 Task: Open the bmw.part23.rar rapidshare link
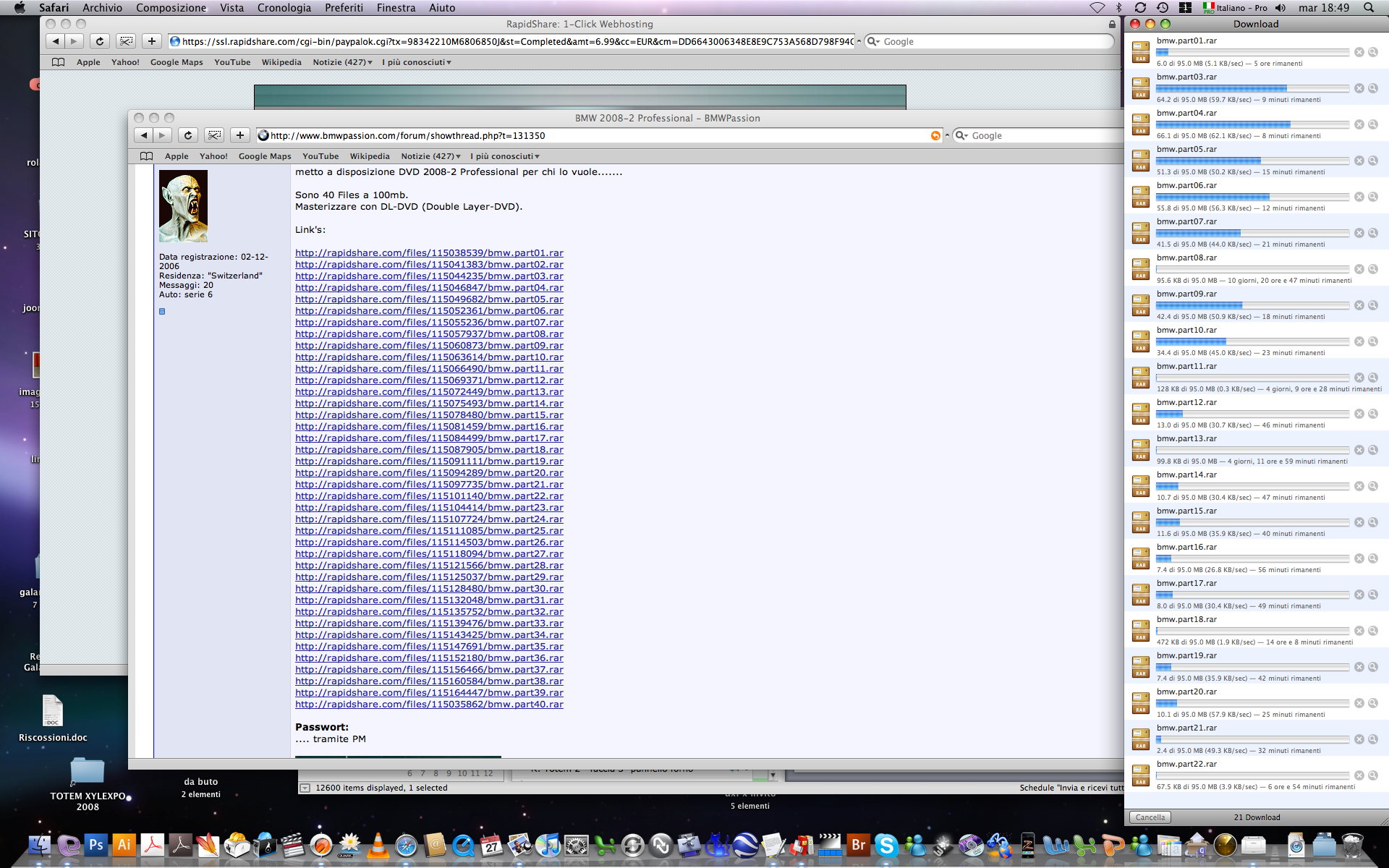pyautogui.click(x=429, y=508)
